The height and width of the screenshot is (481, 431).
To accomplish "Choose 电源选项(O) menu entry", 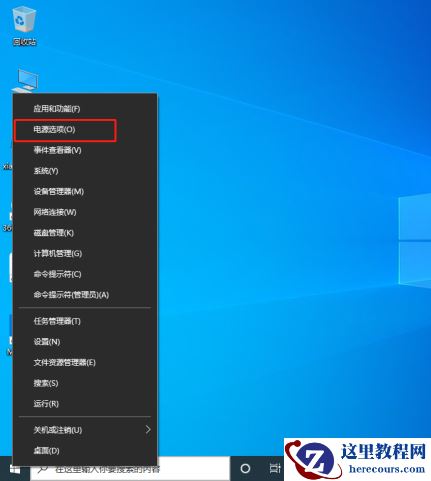I will point(85,129).
